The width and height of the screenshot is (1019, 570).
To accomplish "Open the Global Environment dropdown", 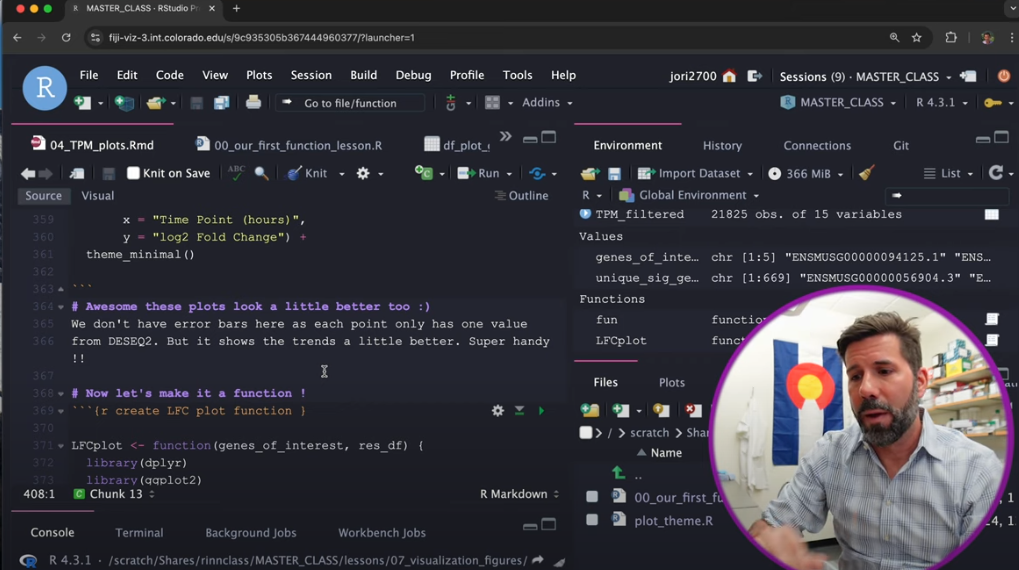I will point(689,195).
